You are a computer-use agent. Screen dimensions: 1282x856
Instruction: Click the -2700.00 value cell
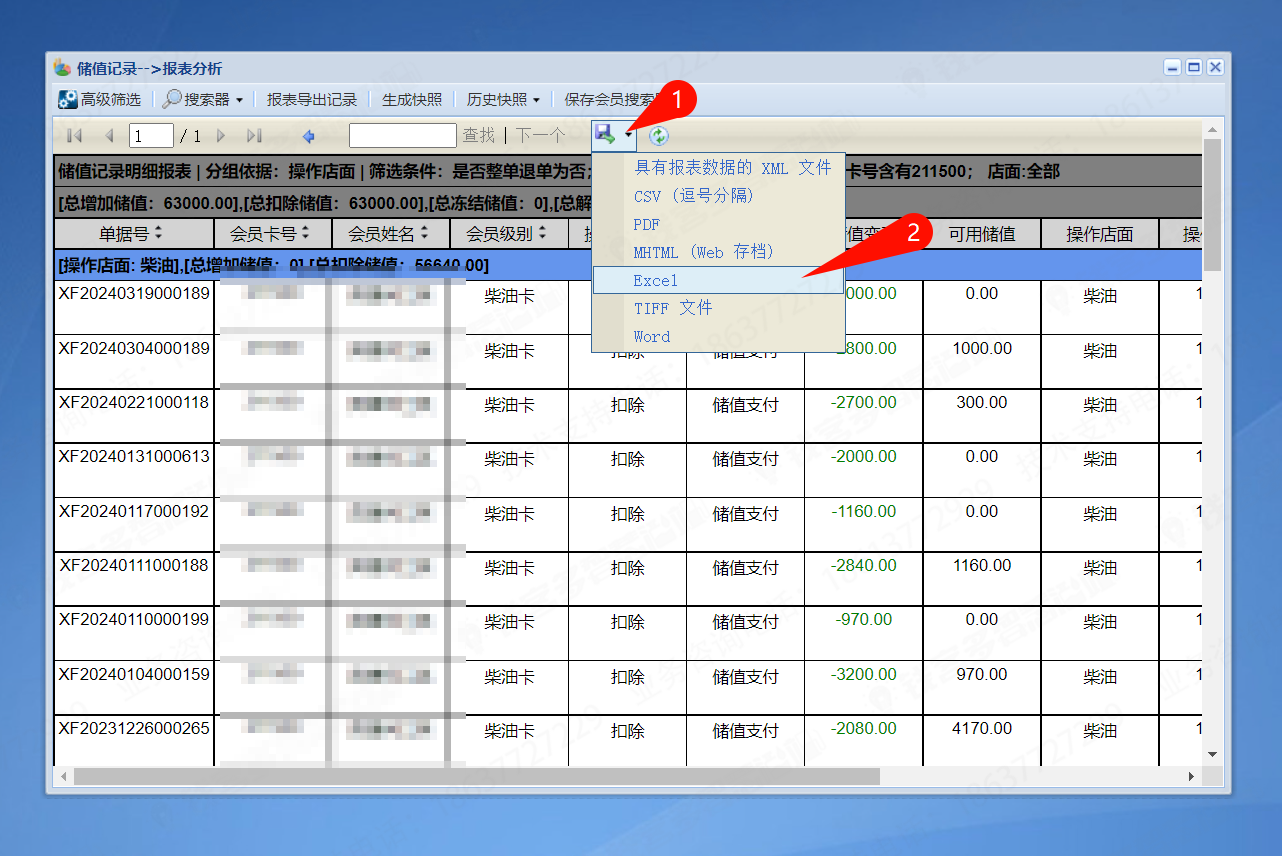coord(864,403)
